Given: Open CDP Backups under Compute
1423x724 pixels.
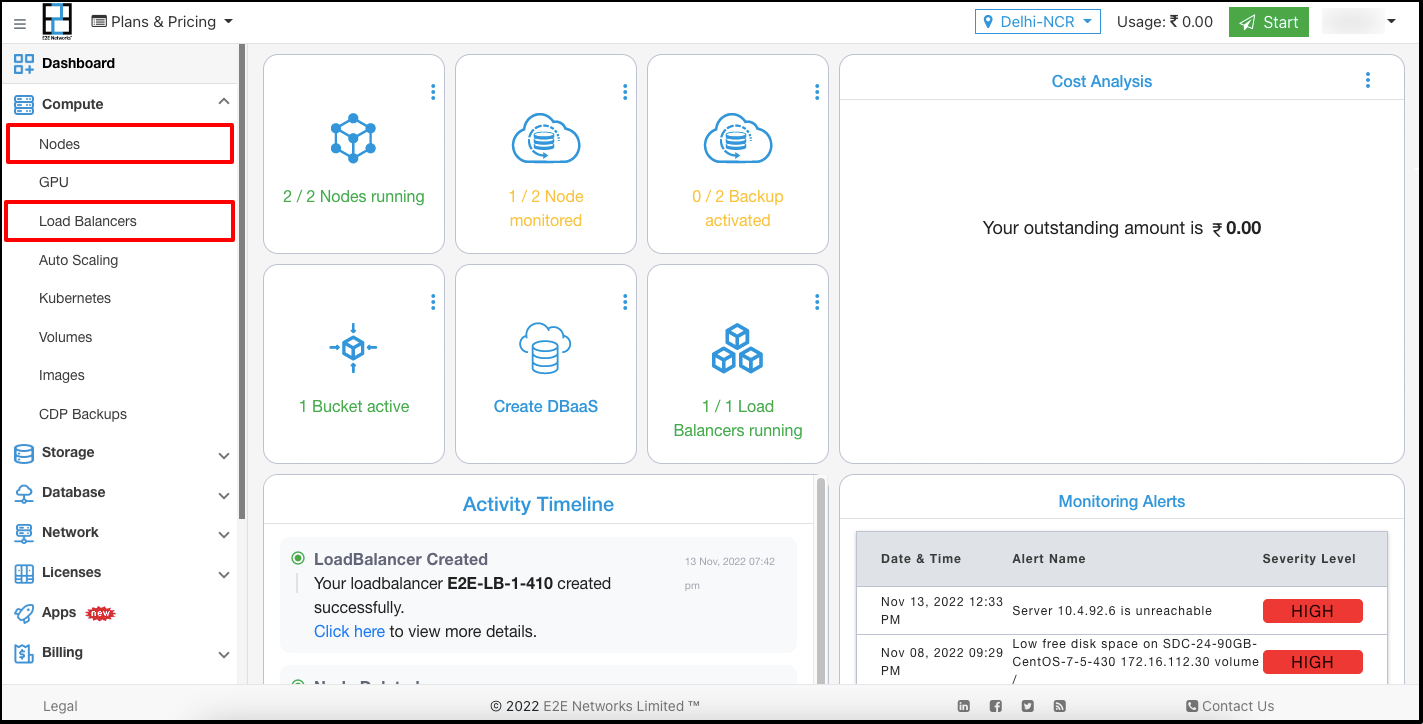Looking at the screenshot, I should pos(83,414).
